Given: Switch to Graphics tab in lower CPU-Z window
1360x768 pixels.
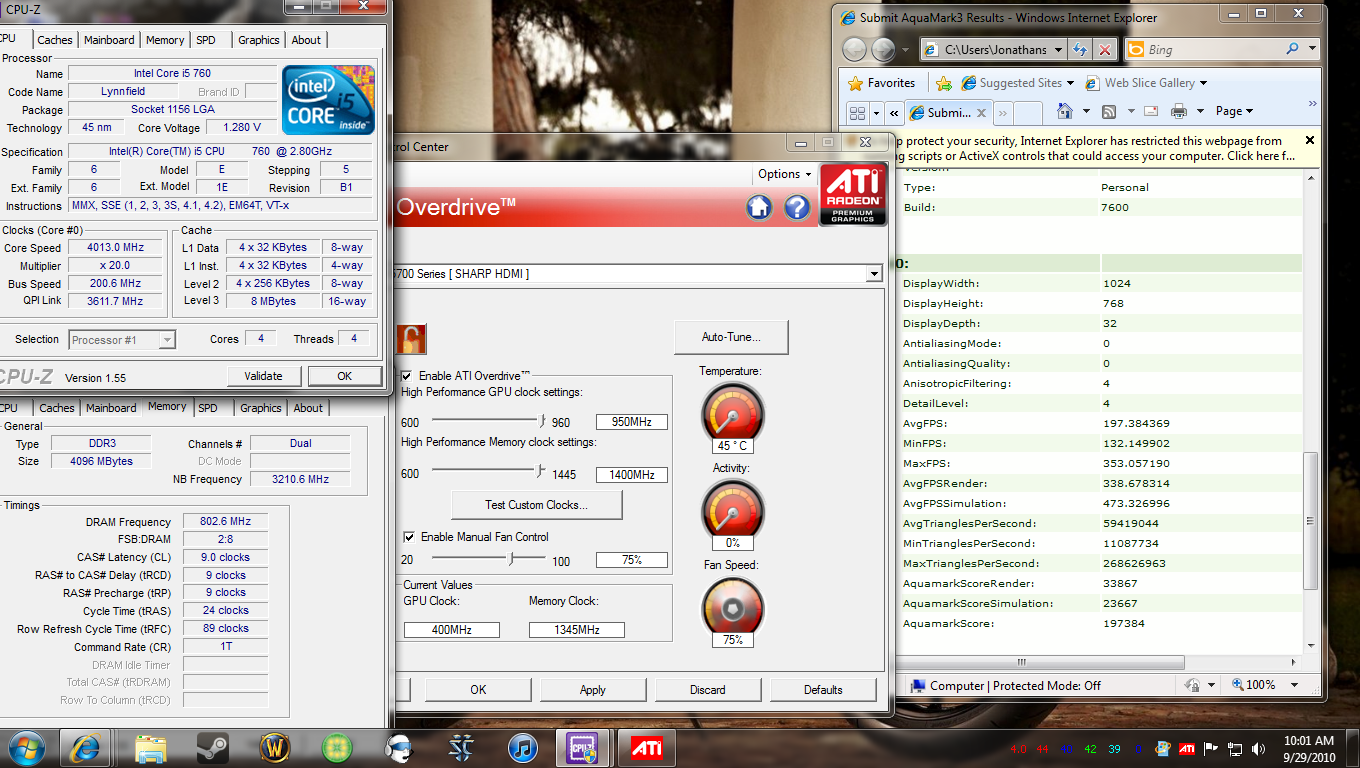Looking at the screenshot, I should (260, 408).
